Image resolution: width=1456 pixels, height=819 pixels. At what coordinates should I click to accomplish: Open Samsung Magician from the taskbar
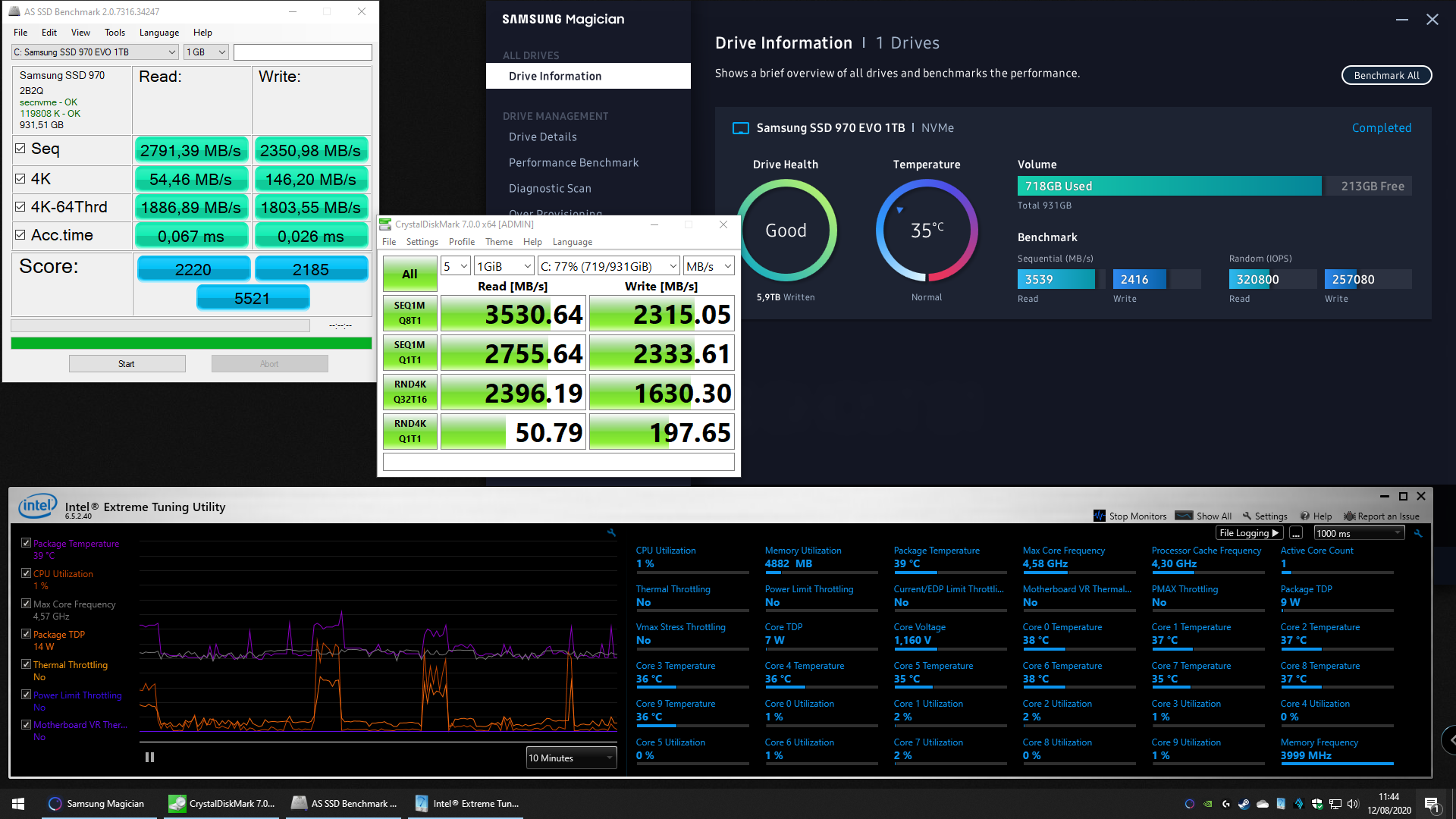pyautogui.click(x=96, y=803)
